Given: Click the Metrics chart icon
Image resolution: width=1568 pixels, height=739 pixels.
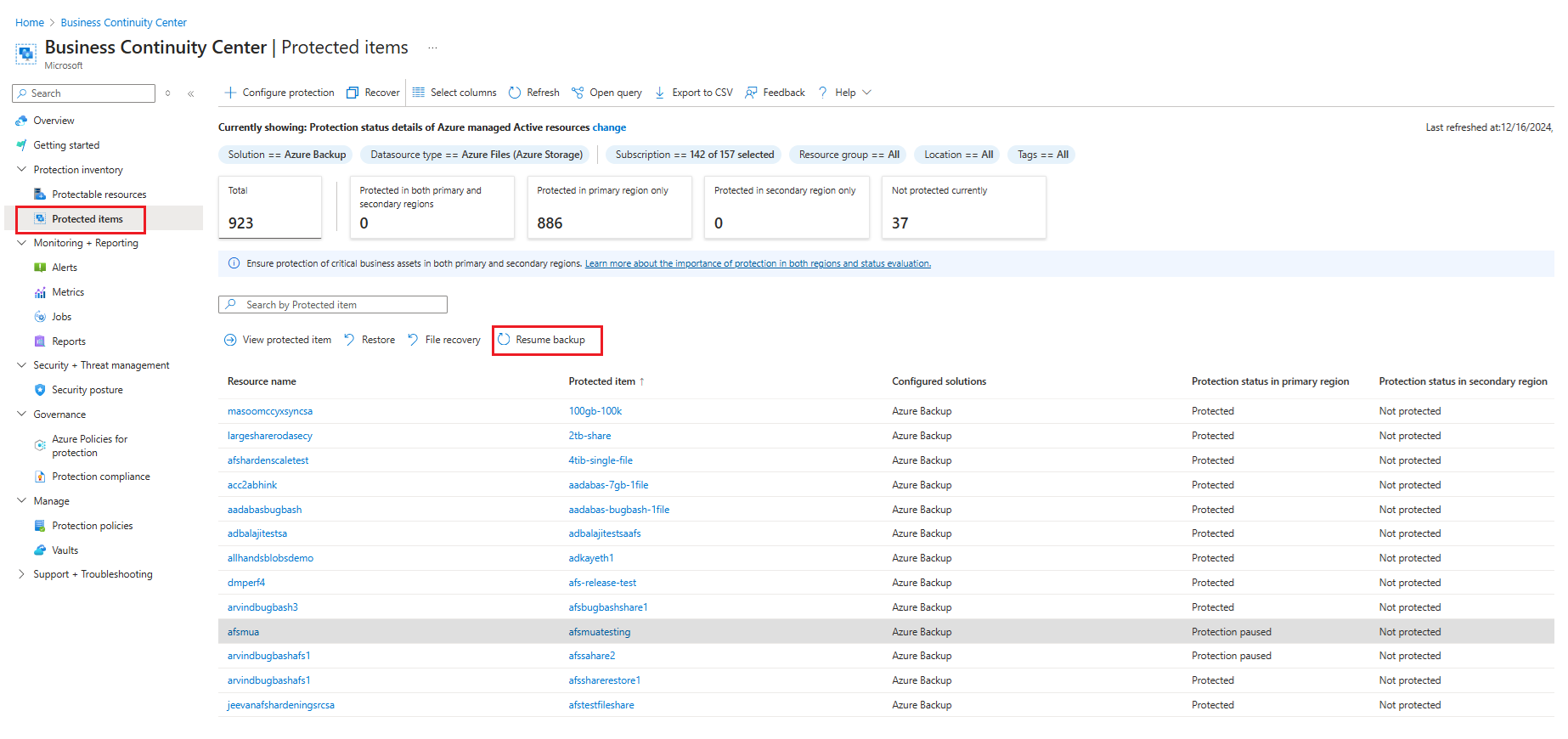Looking at the screenshot, I should tap(40, 292).
